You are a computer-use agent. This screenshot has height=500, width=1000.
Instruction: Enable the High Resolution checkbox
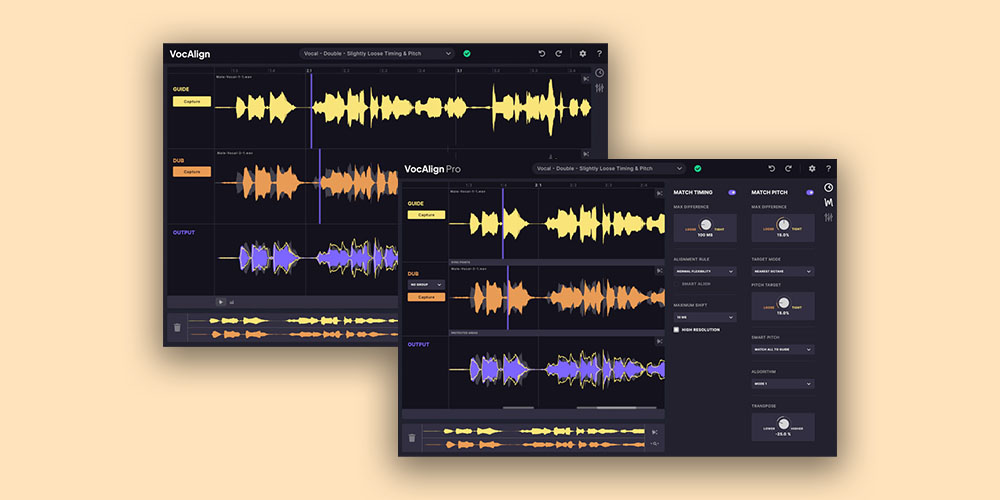pos(677,330)
